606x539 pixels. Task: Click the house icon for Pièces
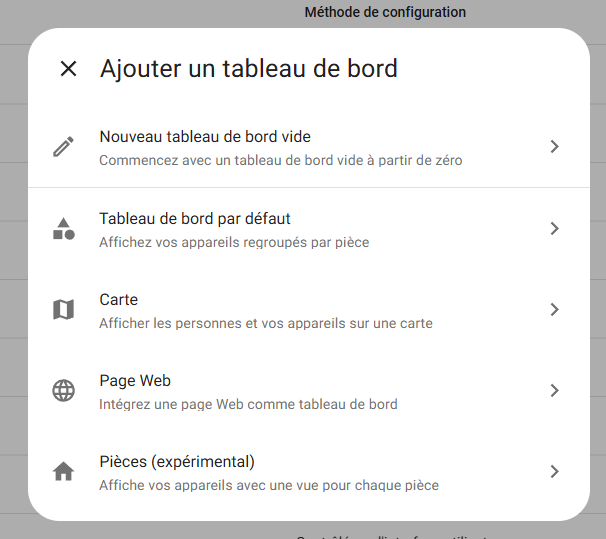(63, 471)
